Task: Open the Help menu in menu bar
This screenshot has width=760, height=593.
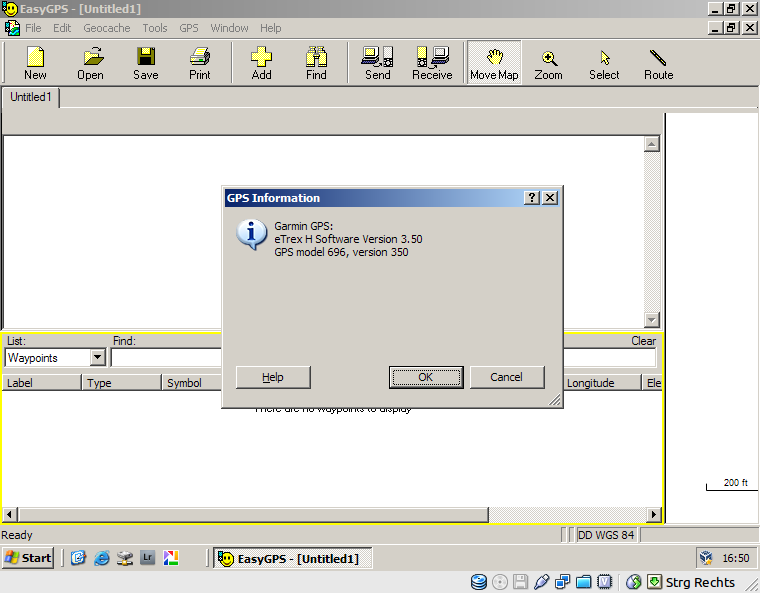Action: pos(270,28)
